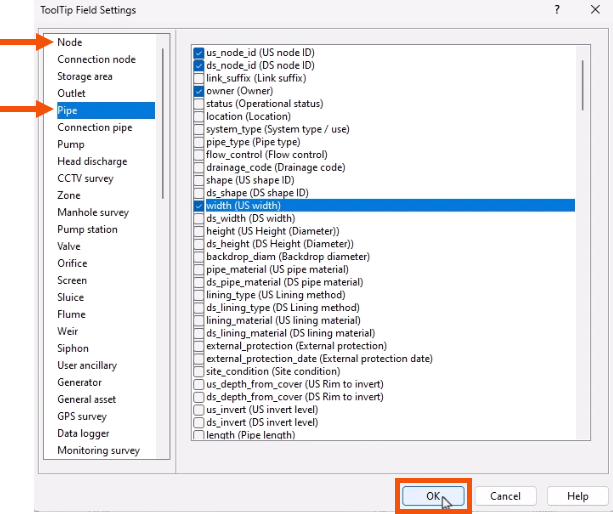Enable ds_shape (DS shape ID) checkbox

tap(199, 193)
